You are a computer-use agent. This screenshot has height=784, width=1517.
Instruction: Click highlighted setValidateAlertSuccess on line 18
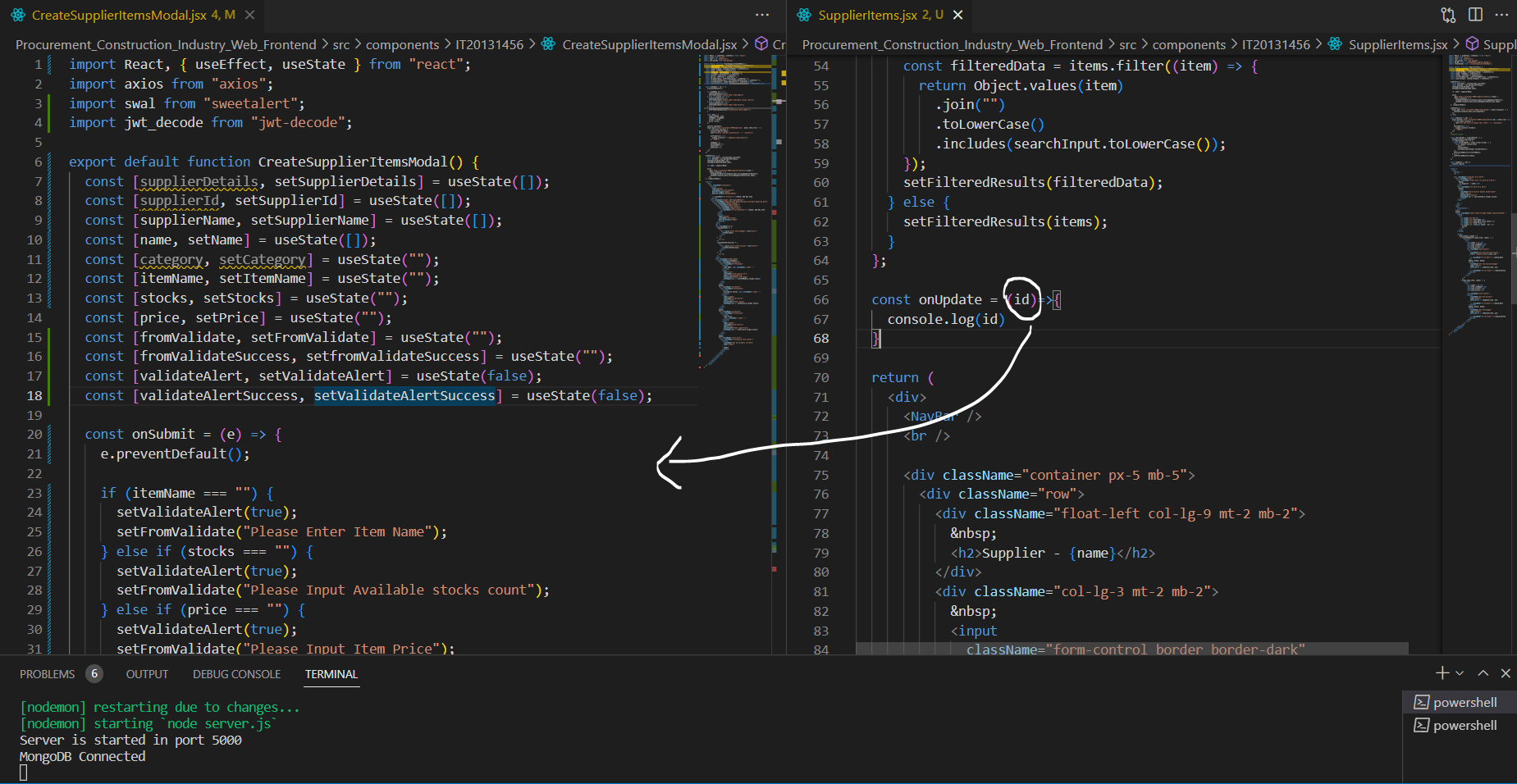pos(404,395)
